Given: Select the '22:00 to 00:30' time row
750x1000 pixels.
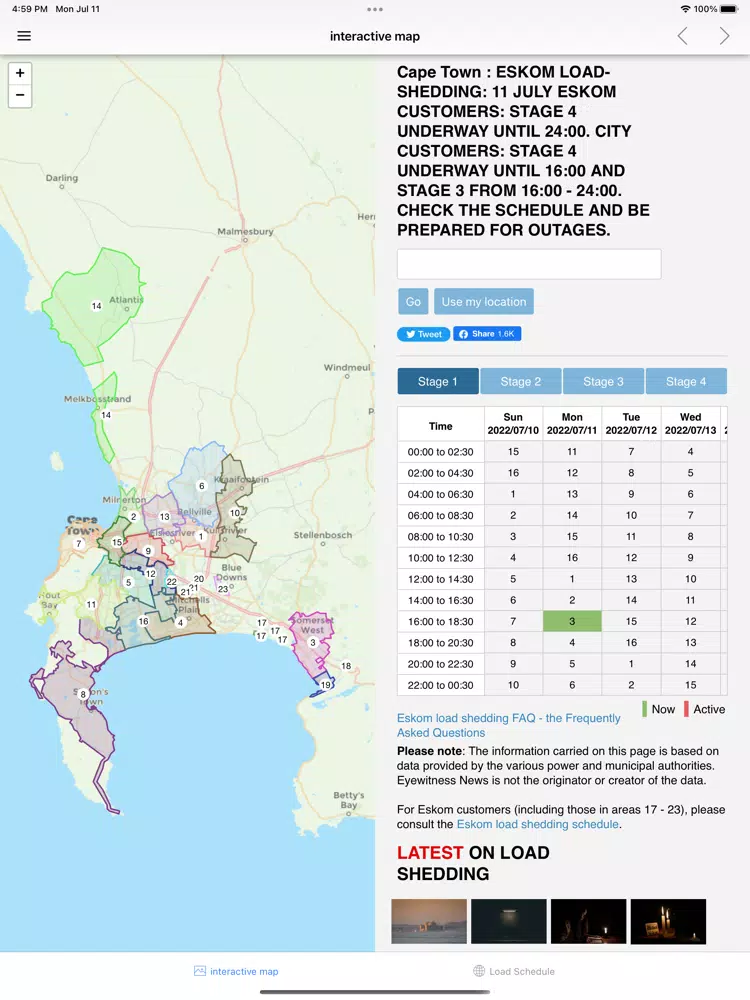Looking at the screenshot, I should pyautogui.click(x=562, y=685).
